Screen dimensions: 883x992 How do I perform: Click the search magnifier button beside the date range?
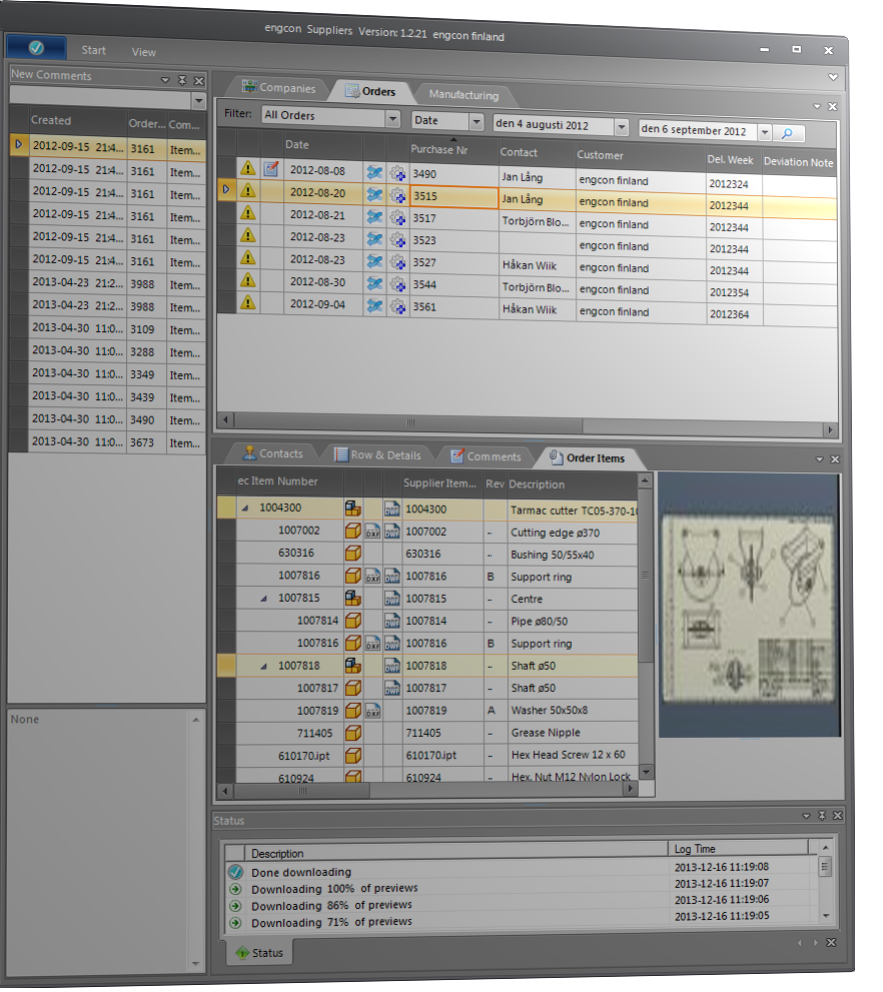[787, 132]
